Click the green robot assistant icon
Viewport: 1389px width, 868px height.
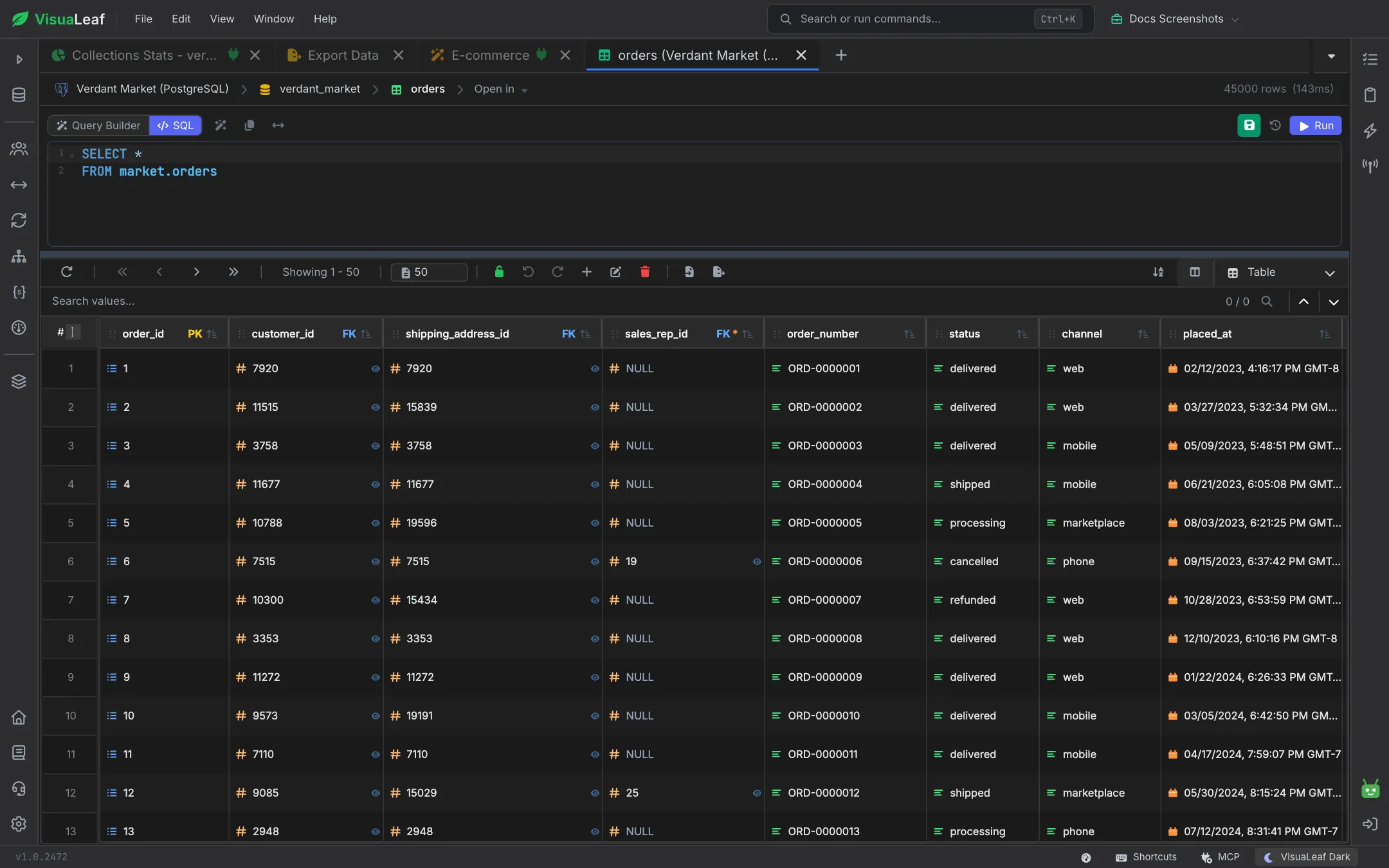[1370, 789]
